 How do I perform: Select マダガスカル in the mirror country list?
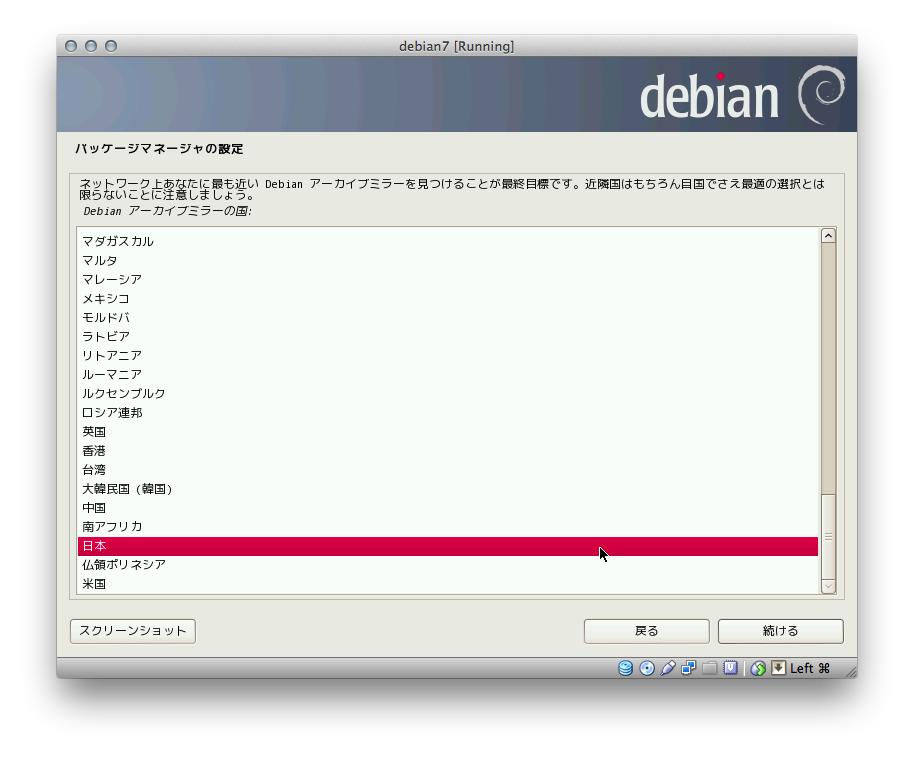point(448,241)
